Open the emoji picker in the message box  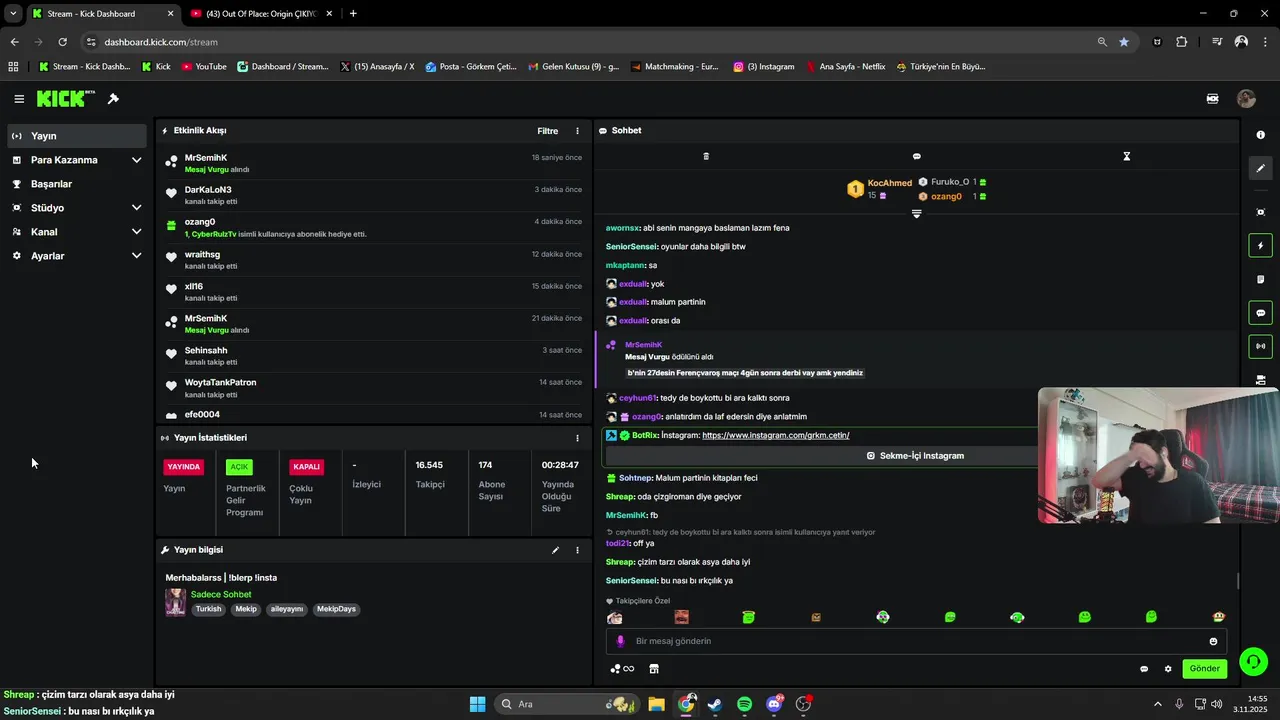(1213, 641)
